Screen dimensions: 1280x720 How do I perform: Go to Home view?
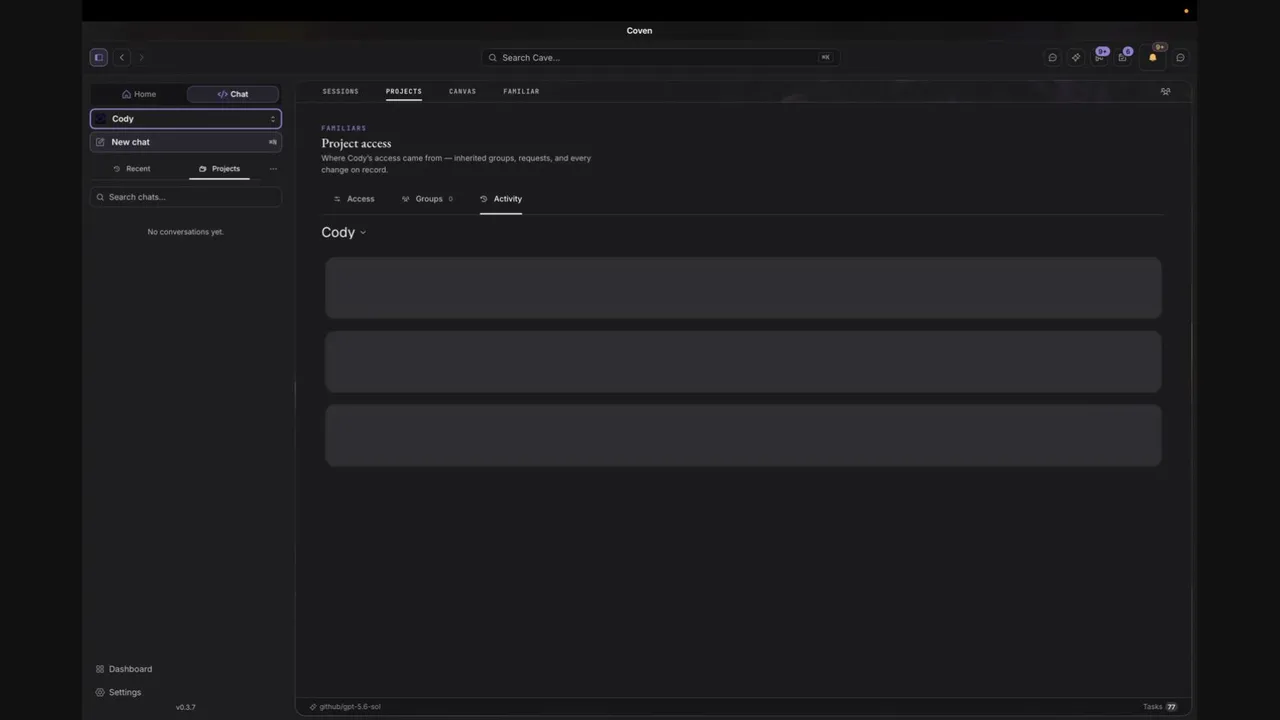[x=139, y=94]
